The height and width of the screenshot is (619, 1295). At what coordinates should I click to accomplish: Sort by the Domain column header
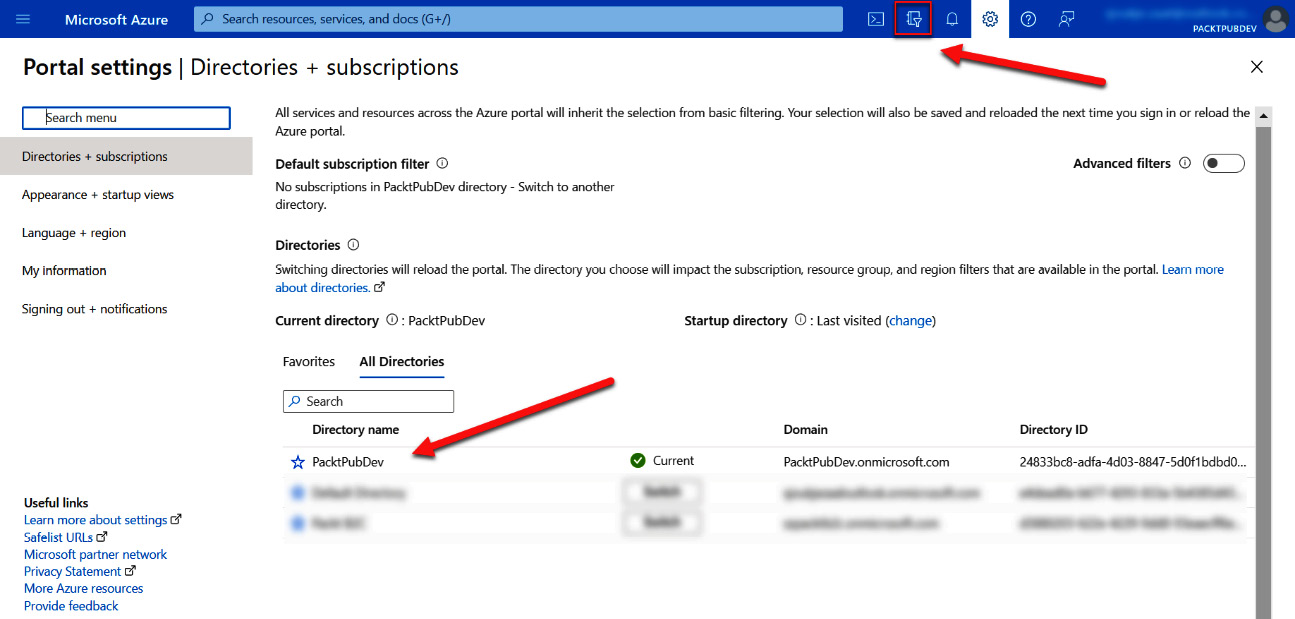coord(806,430)
